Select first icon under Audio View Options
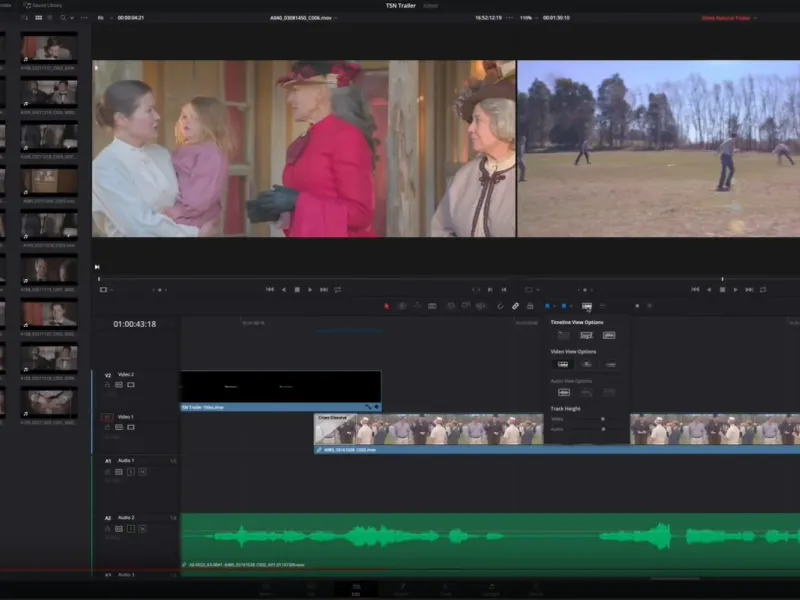 click(x=564, y=392)
